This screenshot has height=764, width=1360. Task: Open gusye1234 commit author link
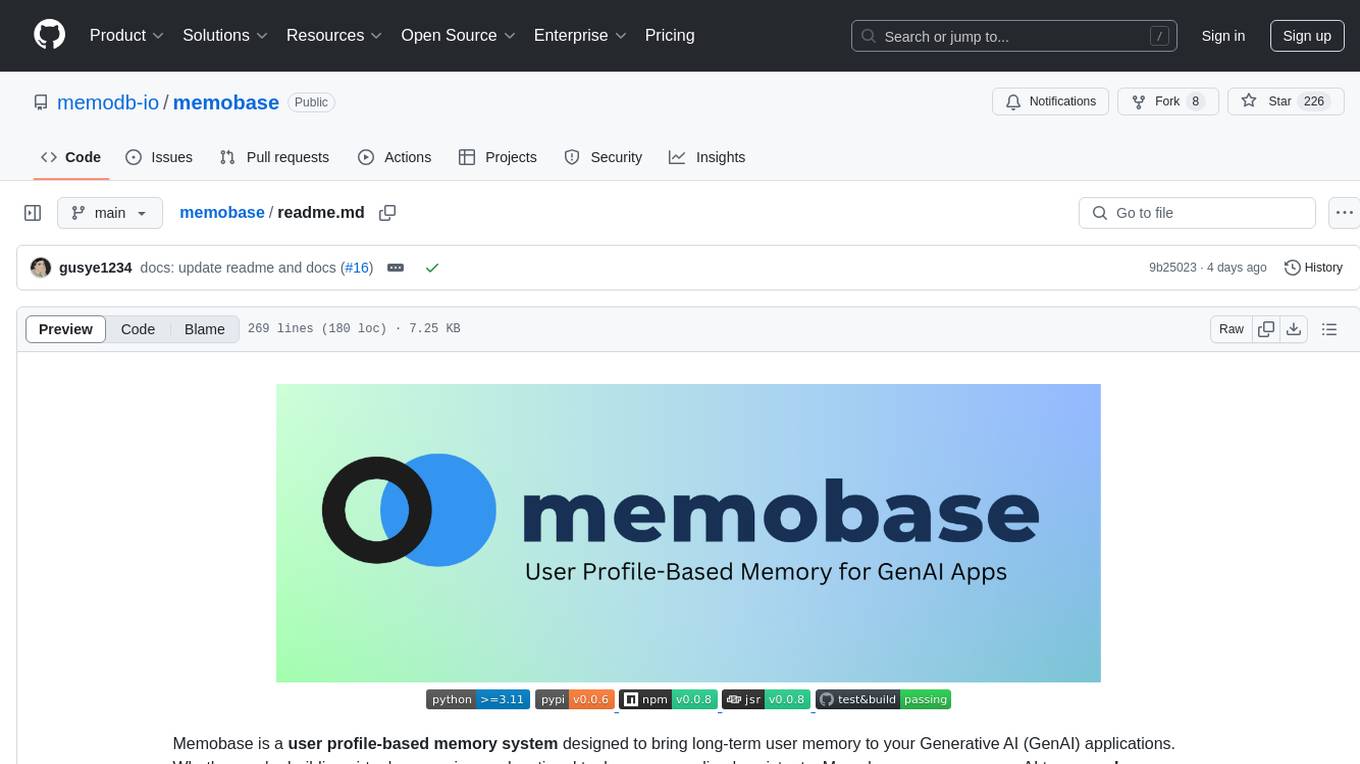[x=95, y=268]
